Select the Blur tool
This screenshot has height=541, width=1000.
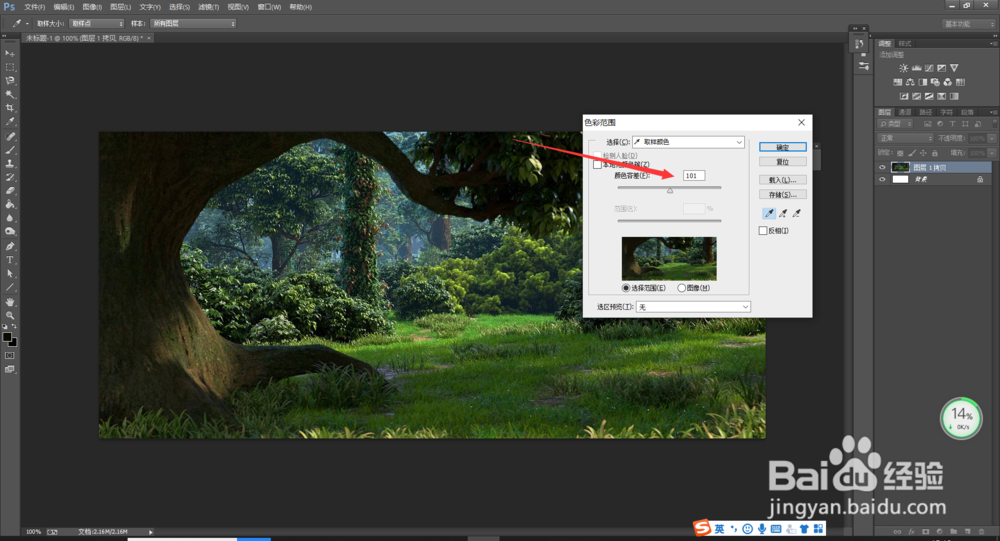10,218
